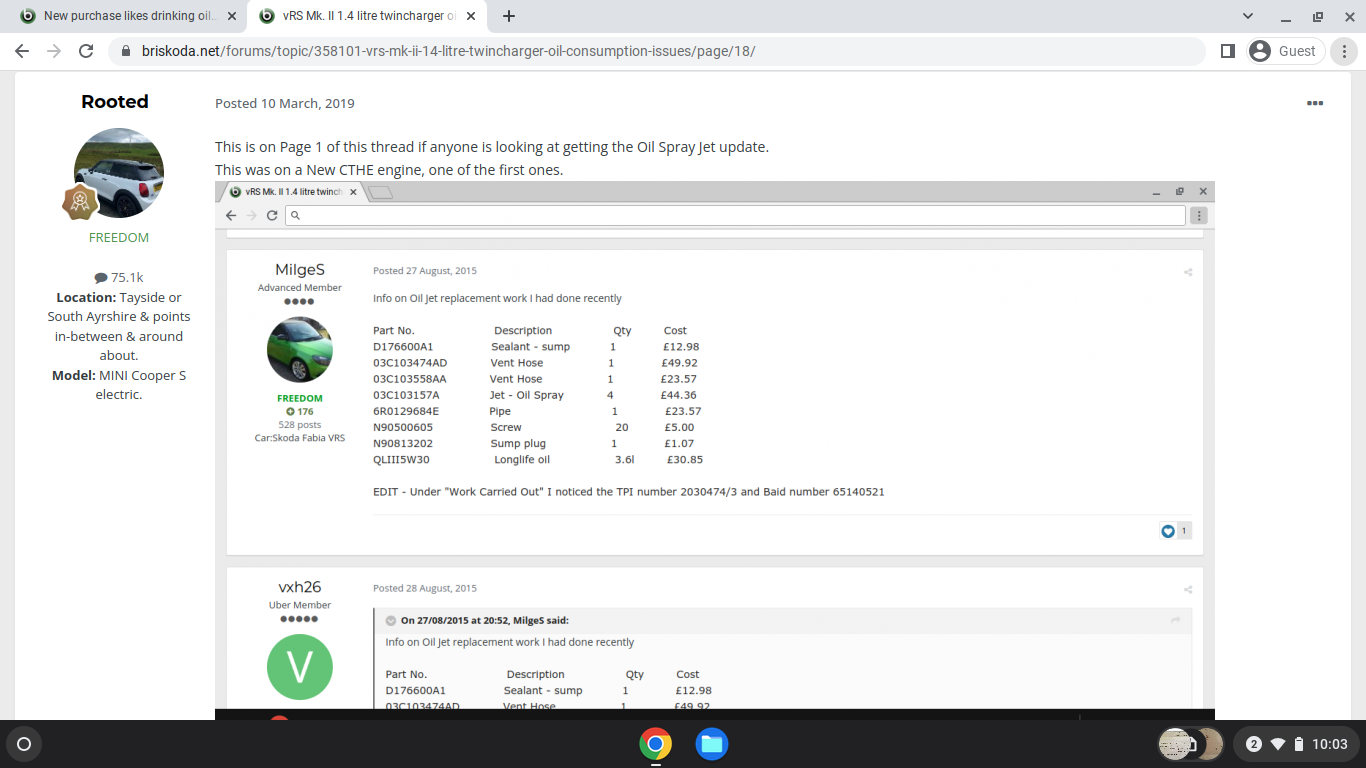Screen dimensions: 1366x768
Task: Expand the tab search chevron
Action: pos(1248,16)
